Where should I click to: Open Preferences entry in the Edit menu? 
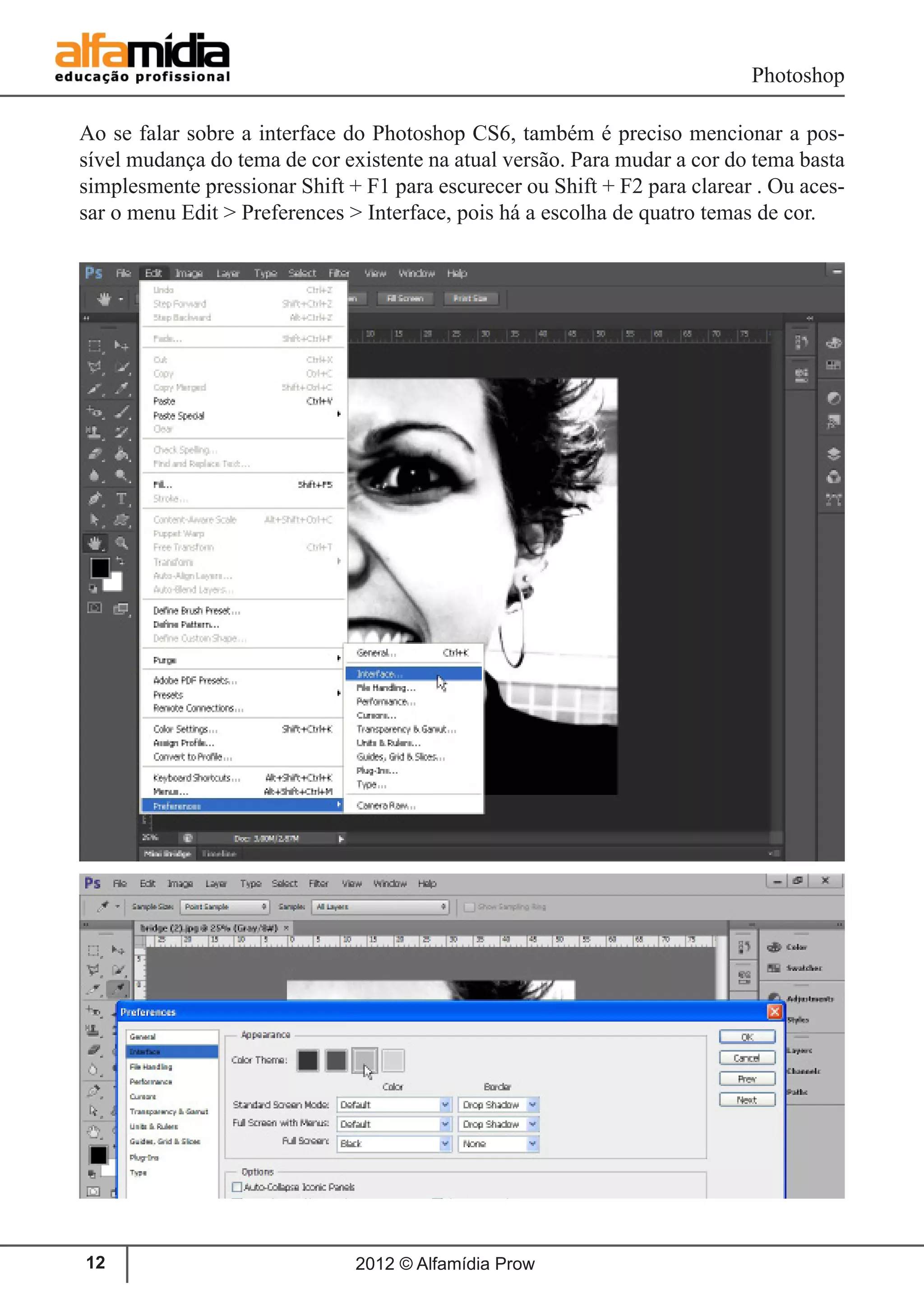[x=242, y=806]
